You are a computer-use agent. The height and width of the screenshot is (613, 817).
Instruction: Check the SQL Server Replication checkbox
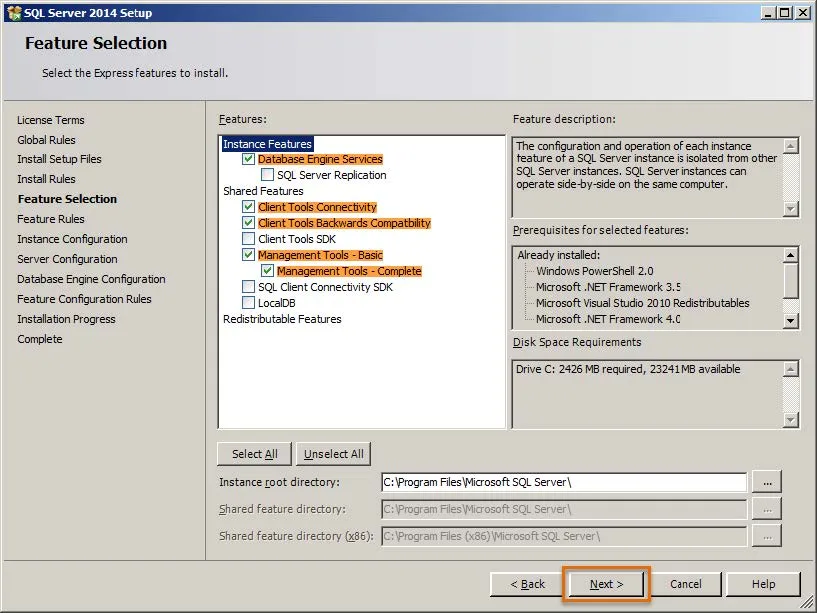tap(267, 175)
